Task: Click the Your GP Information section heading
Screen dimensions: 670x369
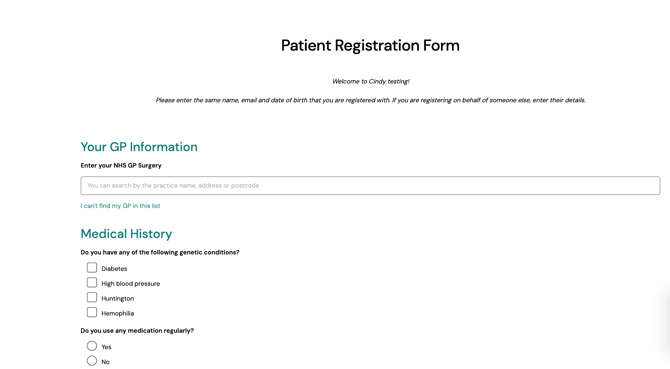Action: pos(139,147)
